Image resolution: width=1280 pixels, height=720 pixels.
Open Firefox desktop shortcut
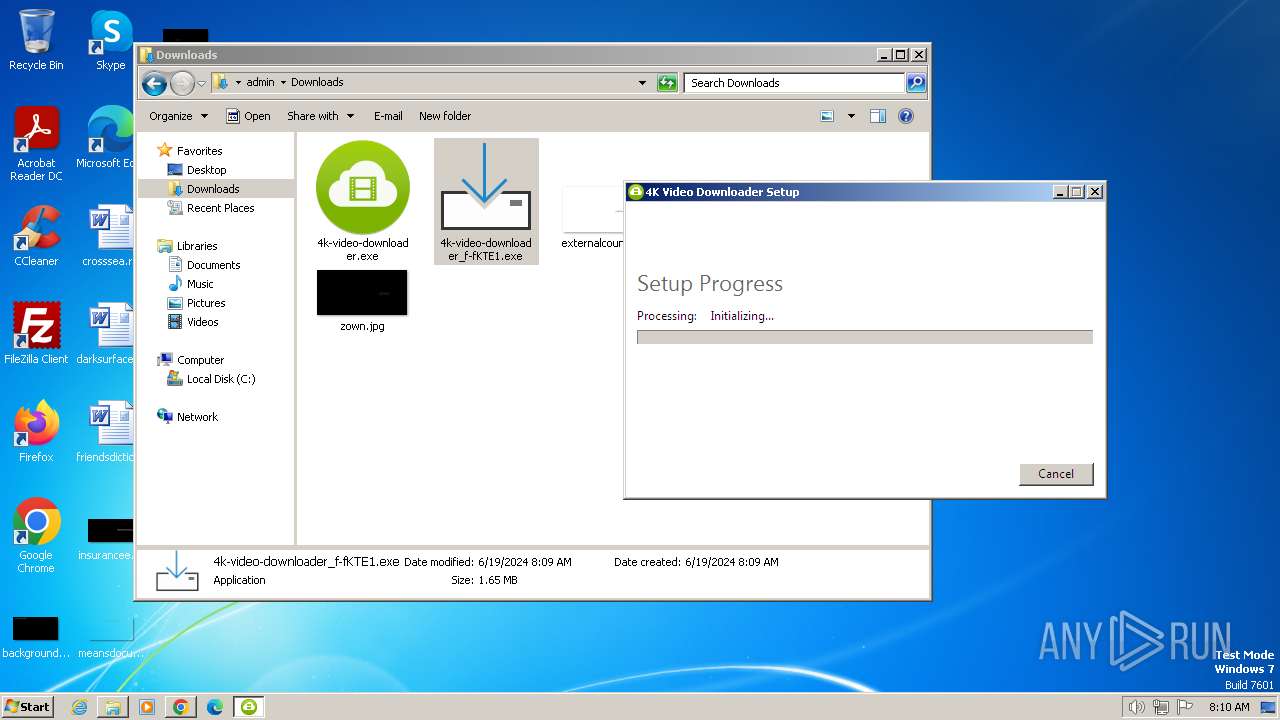pos(36,431)
